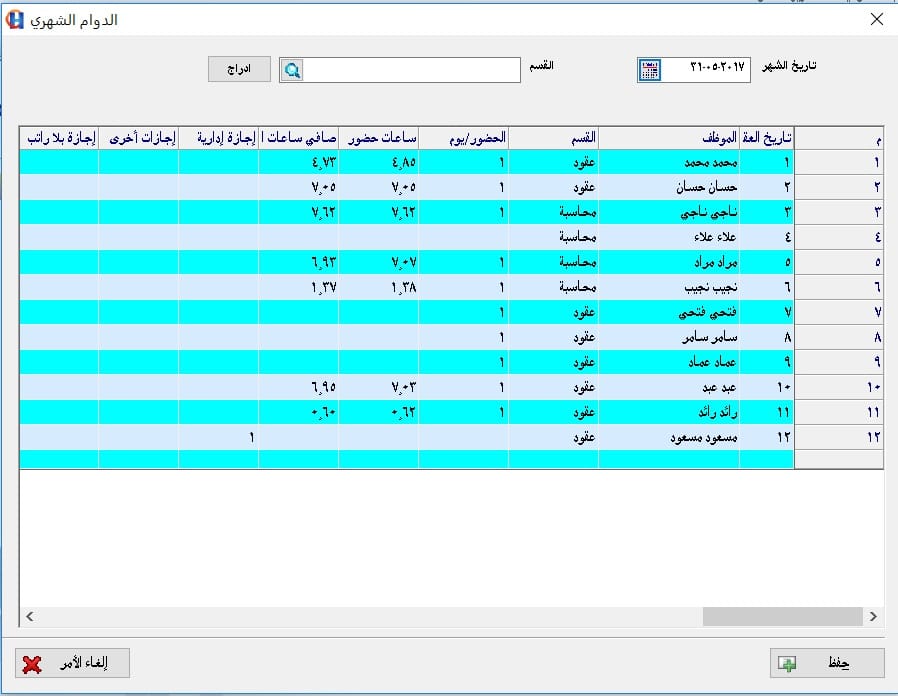Cancel with the إلغاء الأمر button
The width and height of the screenshot is (898, 696).
(x=73, y=663)
